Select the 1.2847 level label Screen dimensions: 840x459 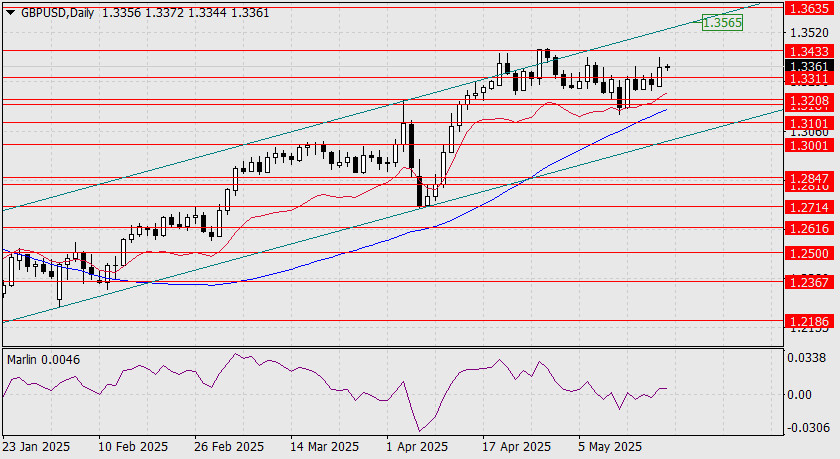(809, 178)
